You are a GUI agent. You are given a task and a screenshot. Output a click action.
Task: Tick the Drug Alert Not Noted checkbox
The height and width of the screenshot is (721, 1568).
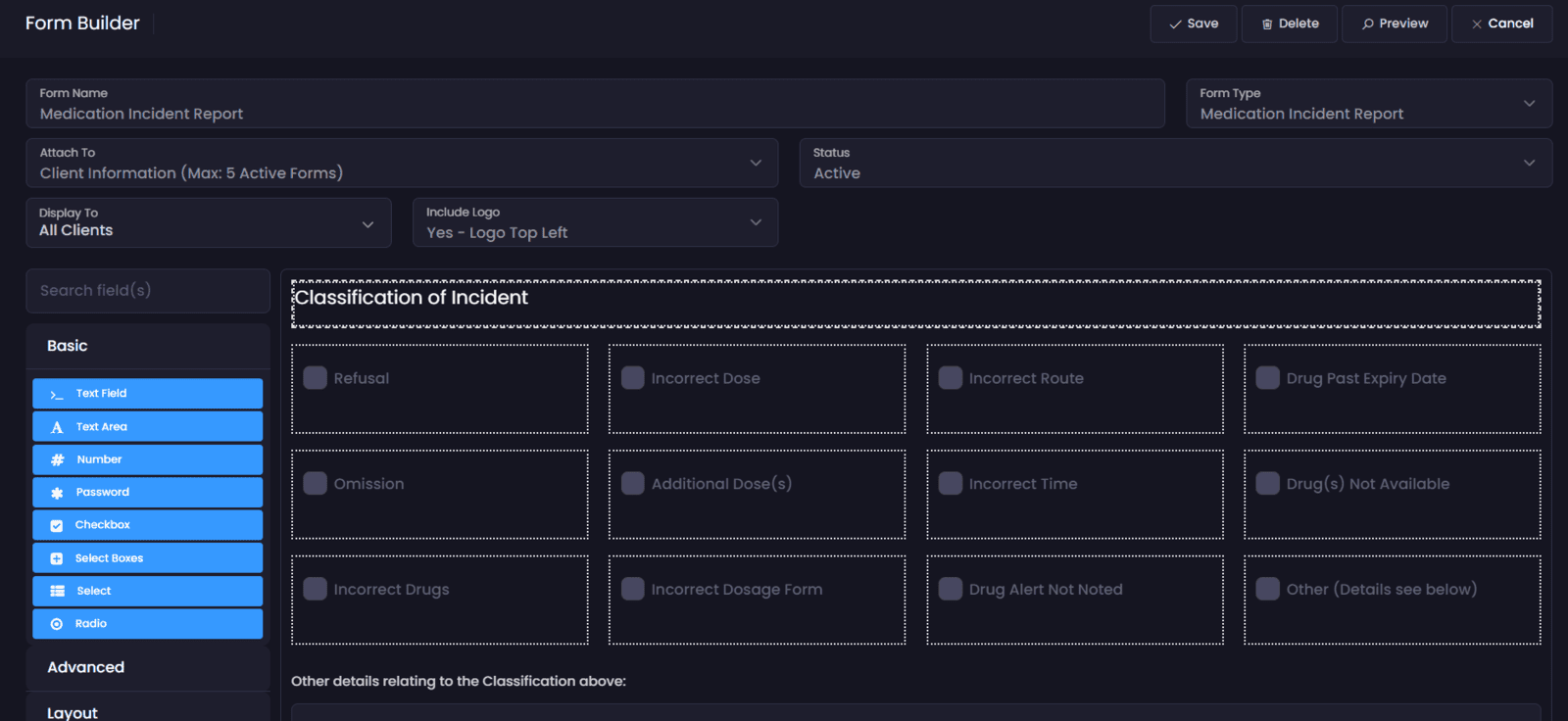point(951,589)
